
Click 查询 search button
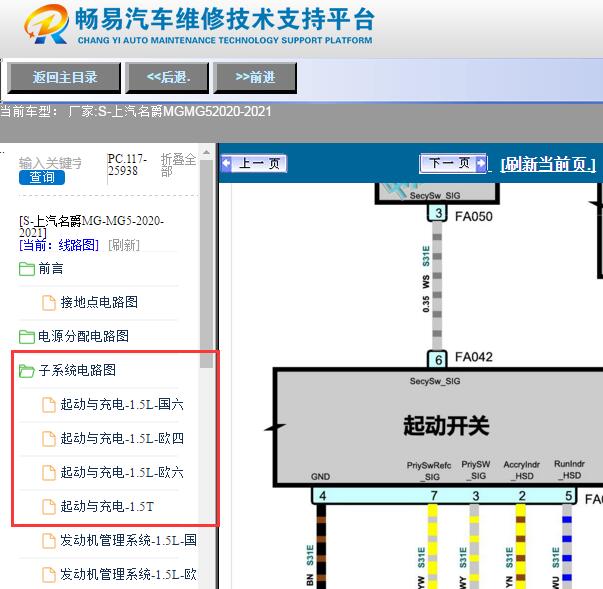(42, 178)
